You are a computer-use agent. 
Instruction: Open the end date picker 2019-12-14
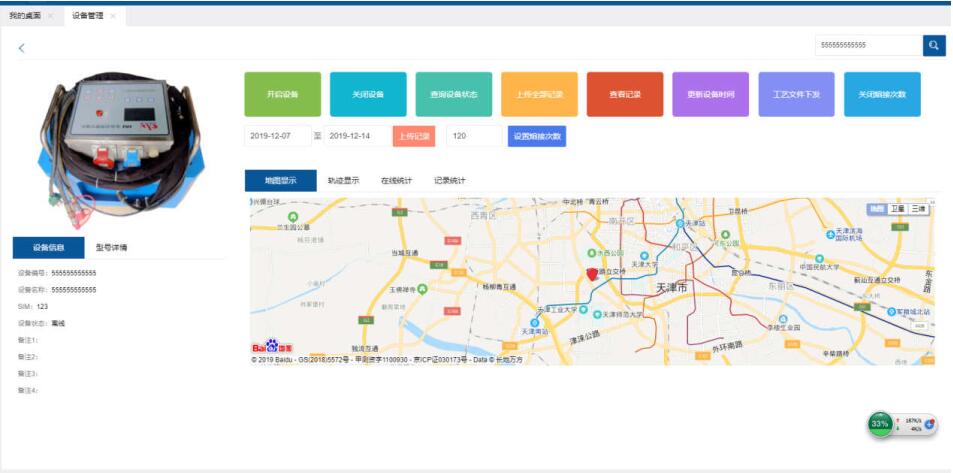pyautogui.click(x=356, y=136)
